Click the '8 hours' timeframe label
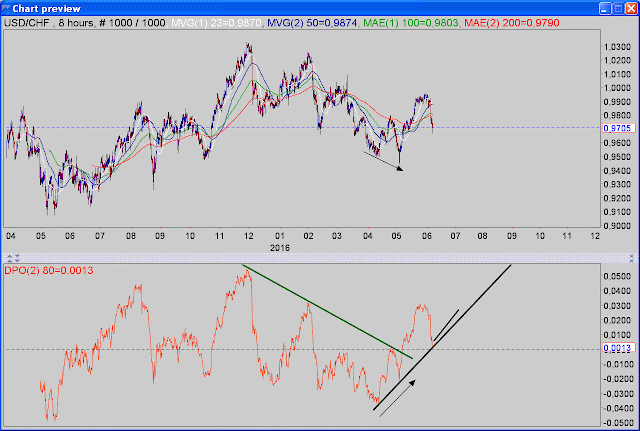 (75, 23)
